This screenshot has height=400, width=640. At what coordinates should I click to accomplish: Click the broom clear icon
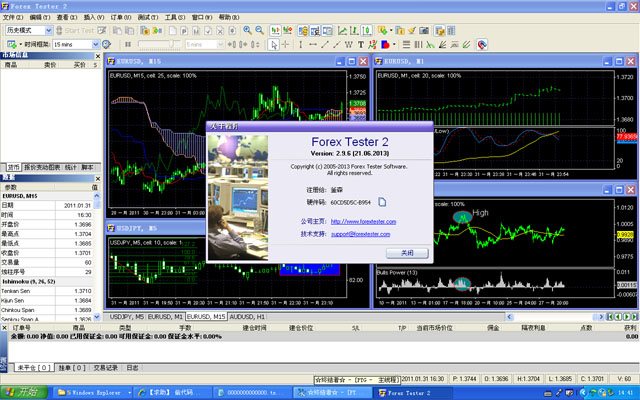[x=412, y=30]
